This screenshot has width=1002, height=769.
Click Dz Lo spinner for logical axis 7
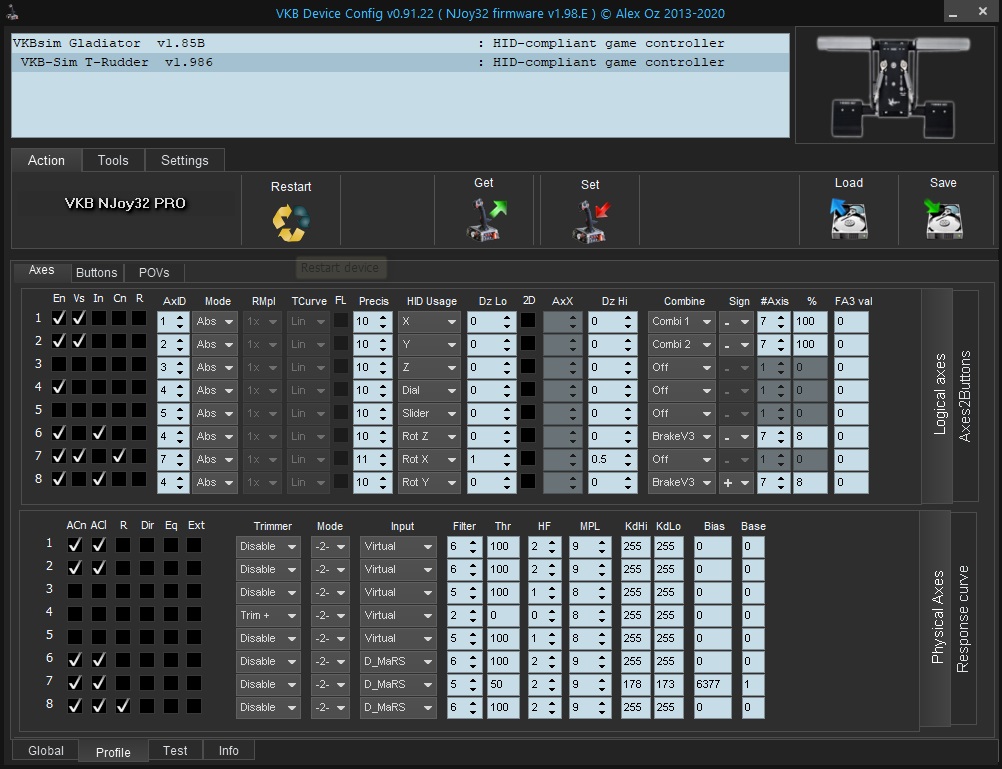(491, 460)
